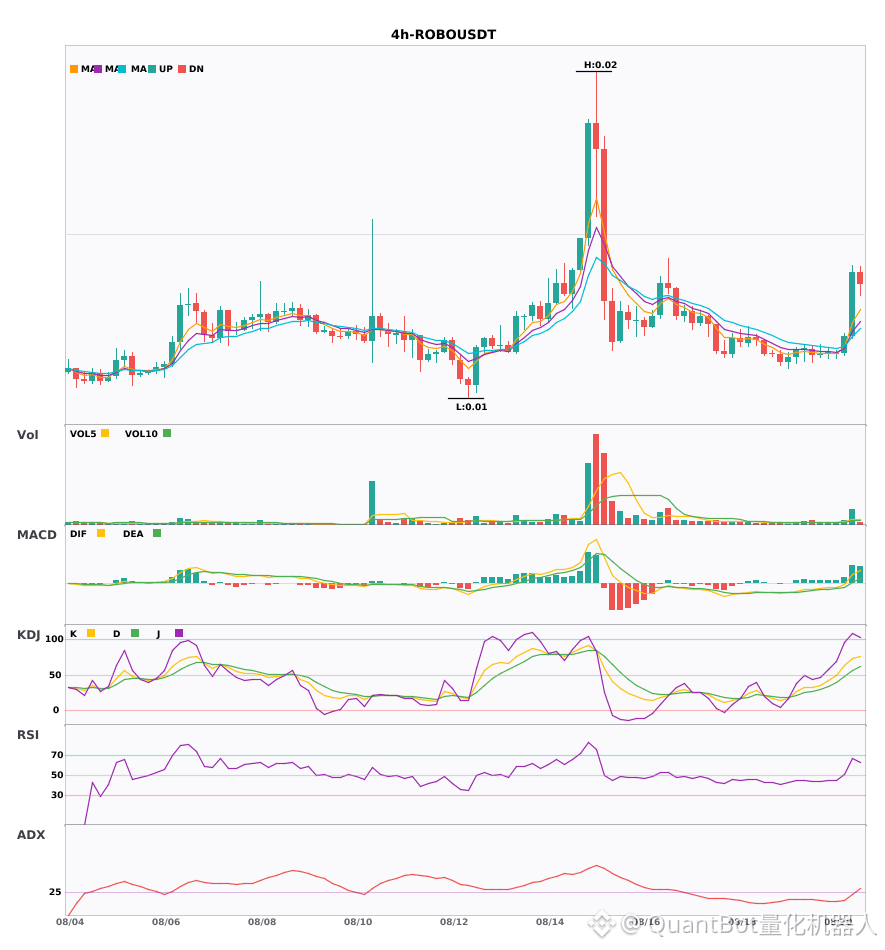
Task: Select the MACD panel label
Action: pos(36,534)
